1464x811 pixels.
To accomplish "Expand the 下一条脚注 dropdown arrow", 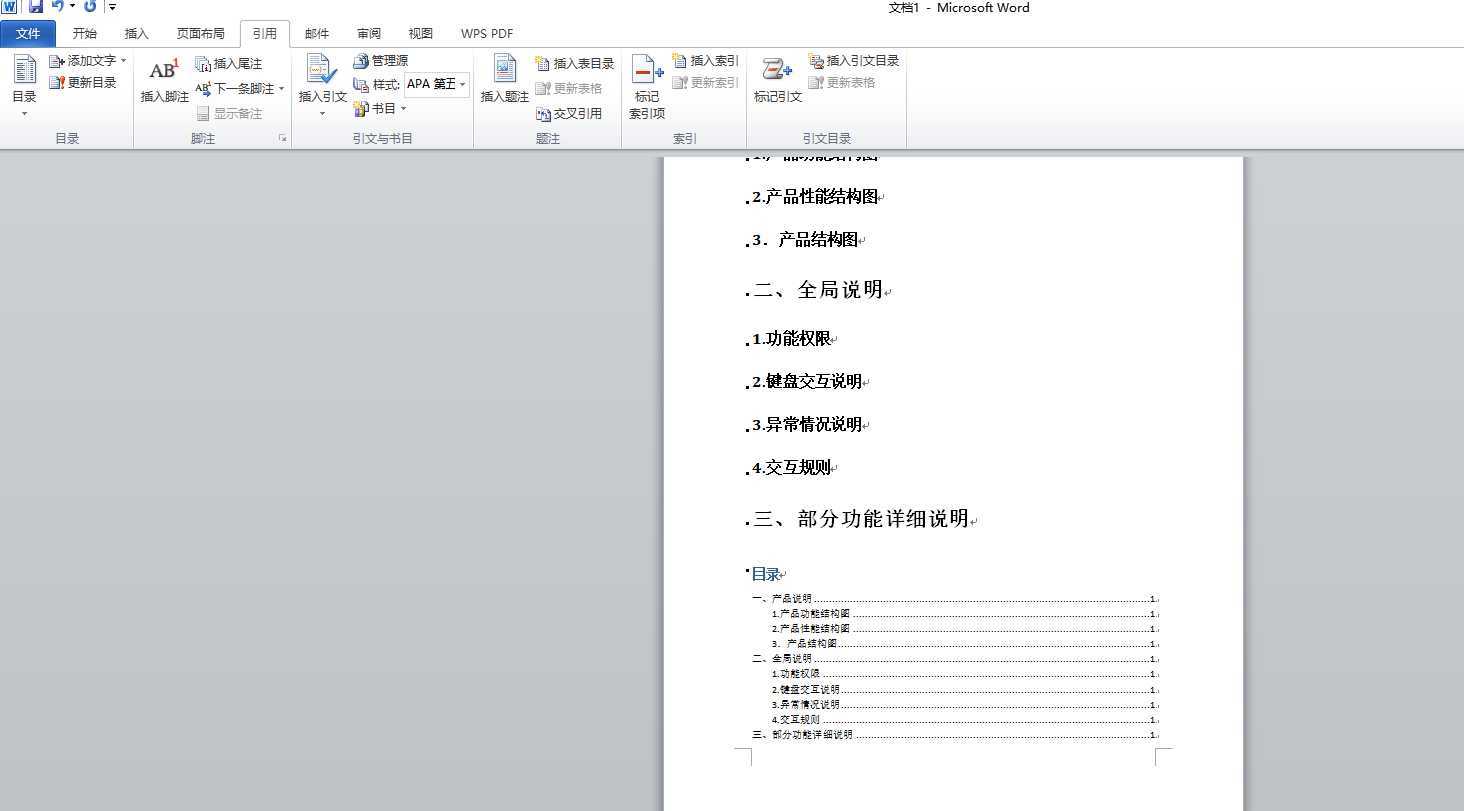I will (x=281, y=88).
